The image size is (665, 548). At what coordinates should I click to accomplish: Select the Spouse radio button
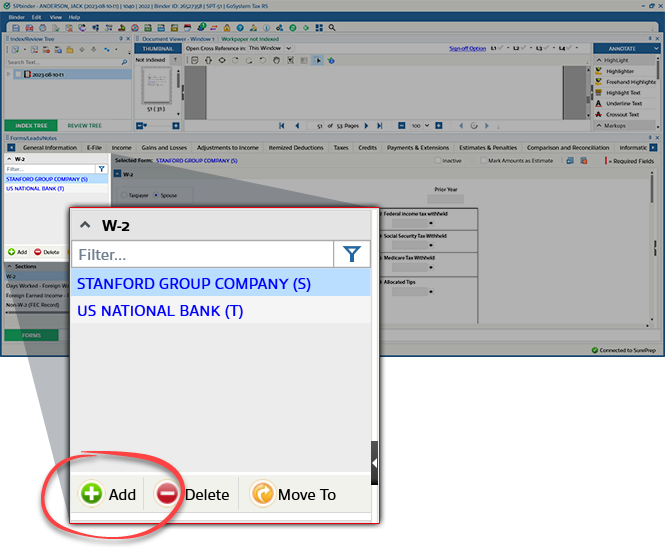click(156, 195)
